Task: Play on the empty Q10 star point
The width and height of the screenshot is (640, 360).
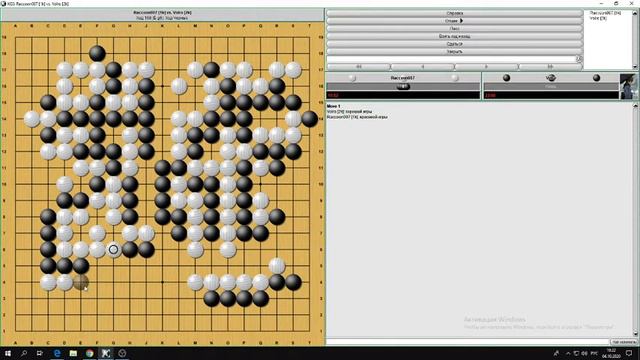Action: [x=260, y=184]
